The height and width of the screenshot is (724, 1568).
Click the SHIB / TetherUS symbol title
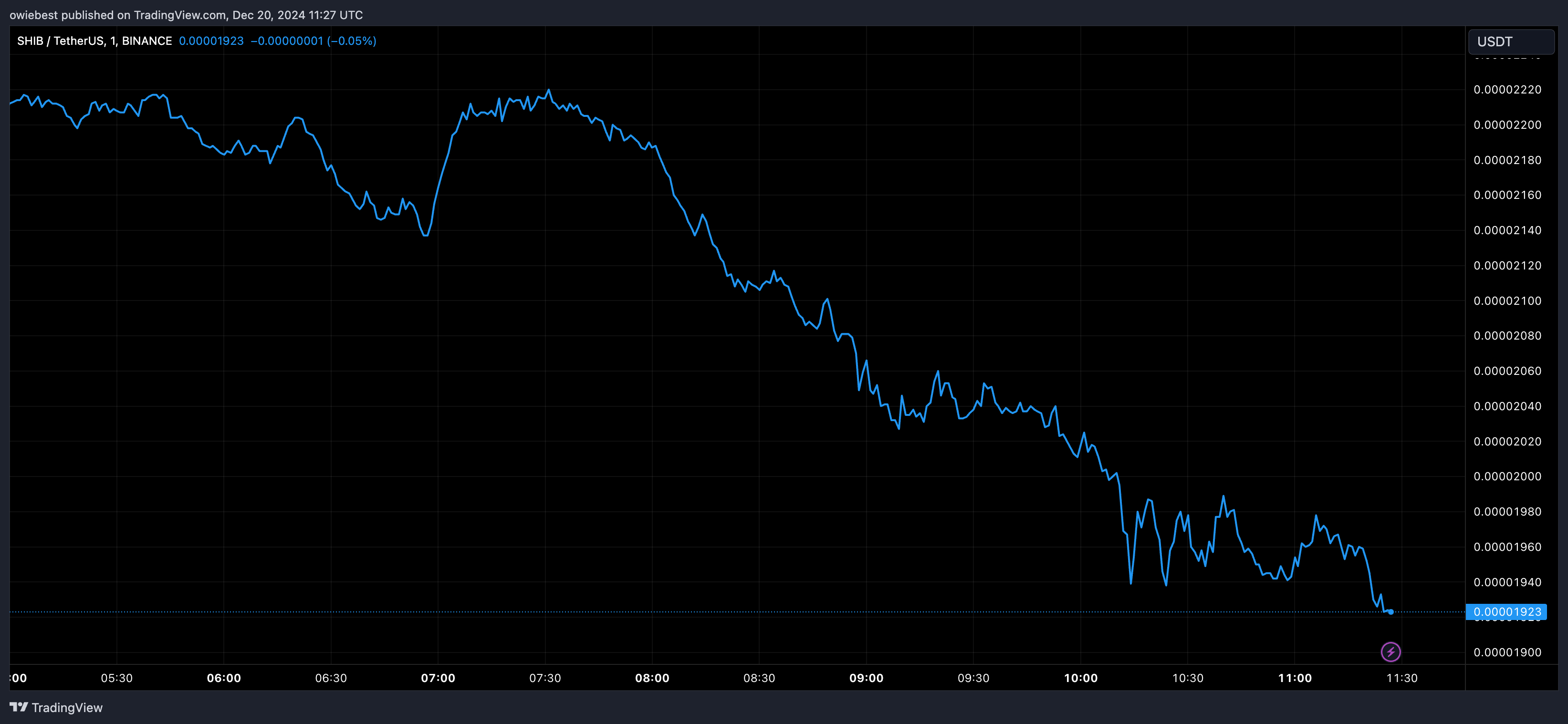(60, 41)
